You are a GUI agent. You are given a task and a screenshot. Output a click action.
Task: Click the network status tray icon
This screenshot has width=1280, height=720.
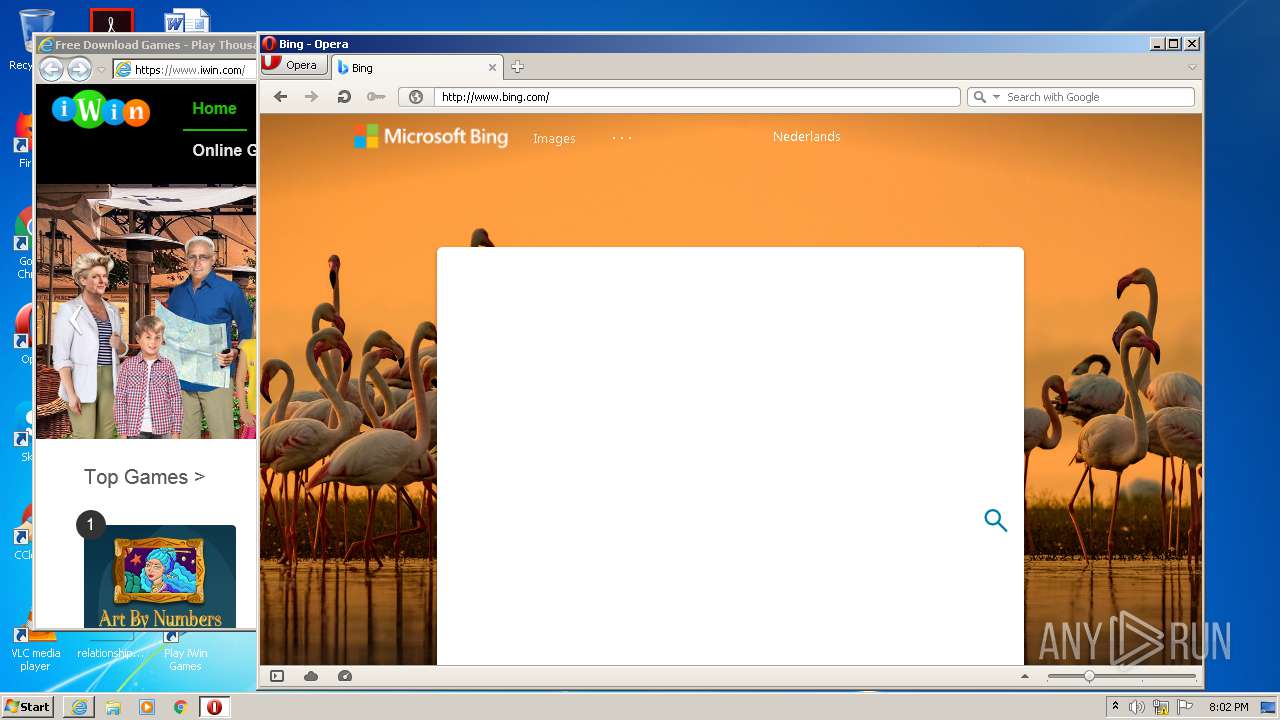(1161, 707)
